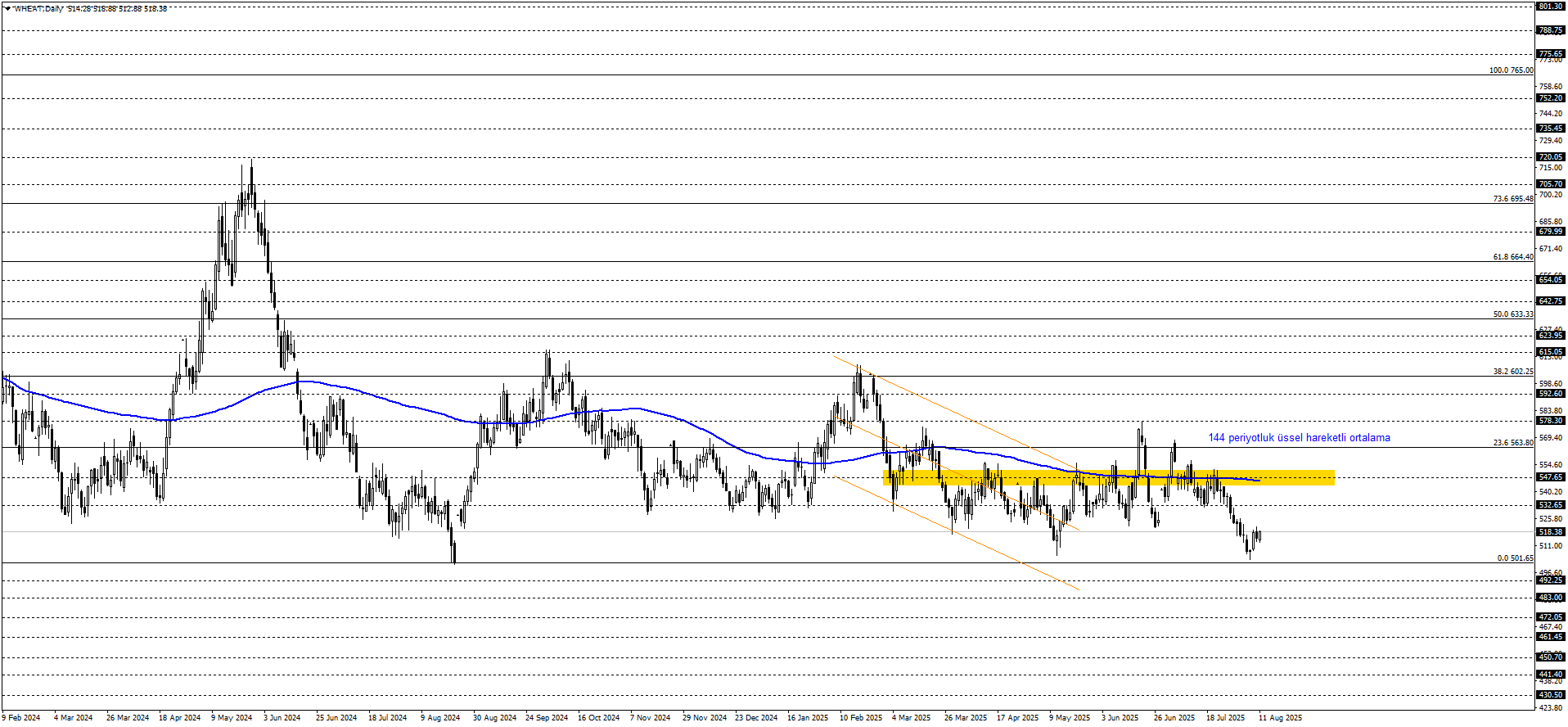The image size is (1568, 727).
Task: Select the 50.0 633.33 Fibonacci level label
Action: [1513, 314]
